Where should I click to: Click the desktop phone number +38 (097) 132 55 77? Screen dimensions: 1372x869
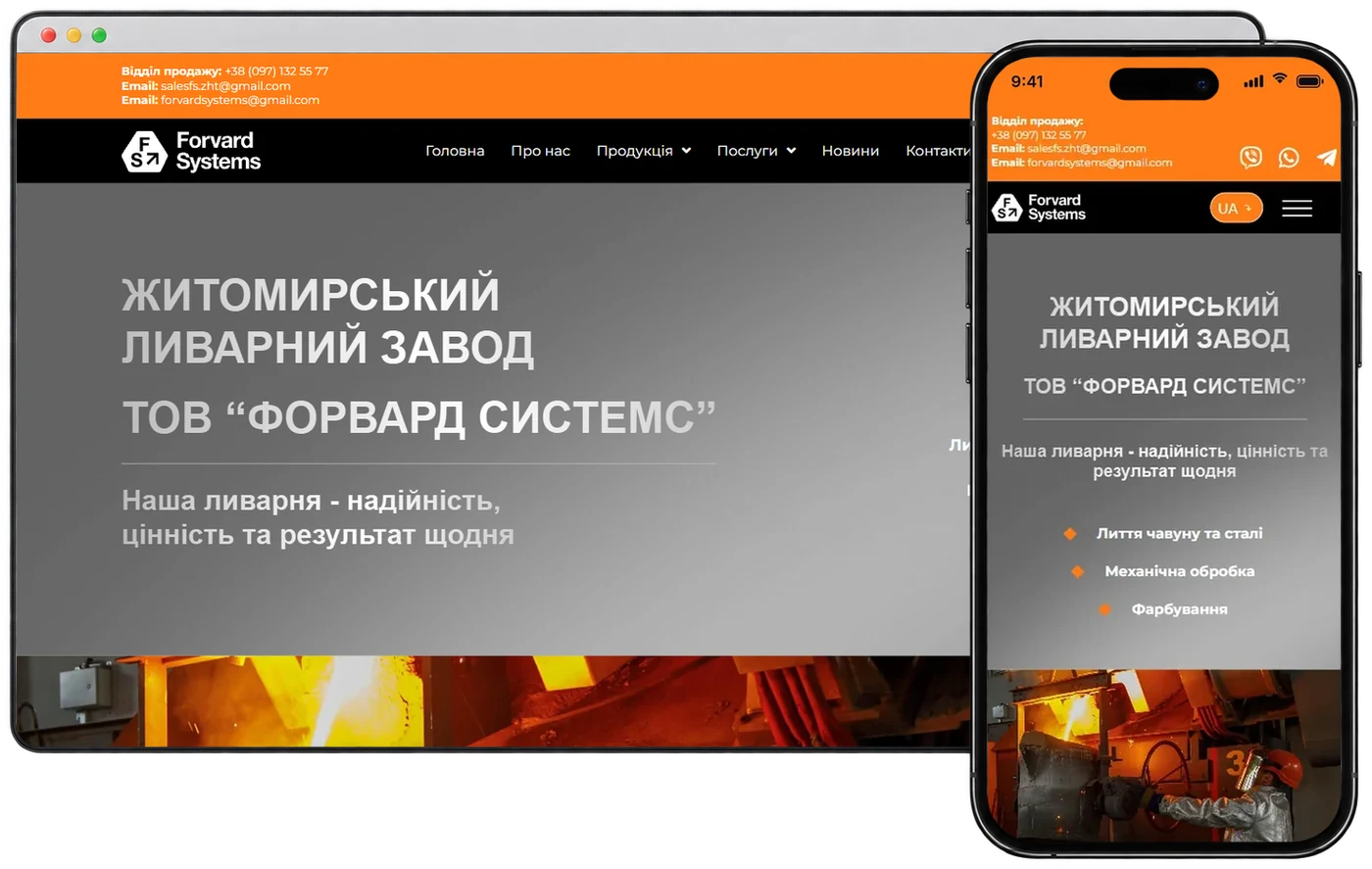(276, 72)
